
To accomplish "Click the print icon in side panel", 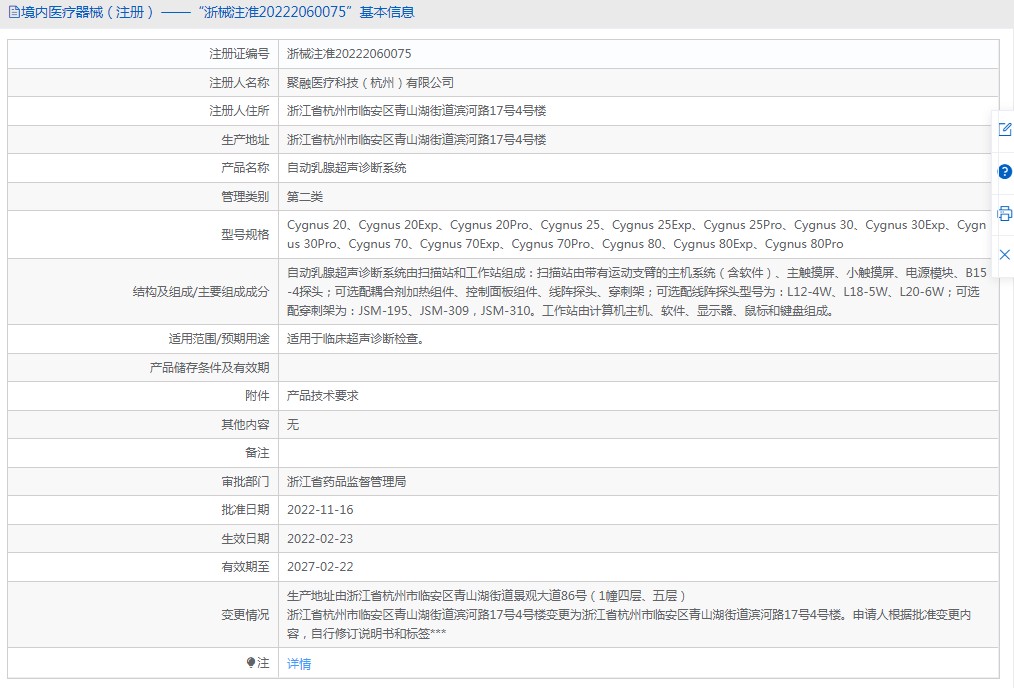I will [1004, 213].
